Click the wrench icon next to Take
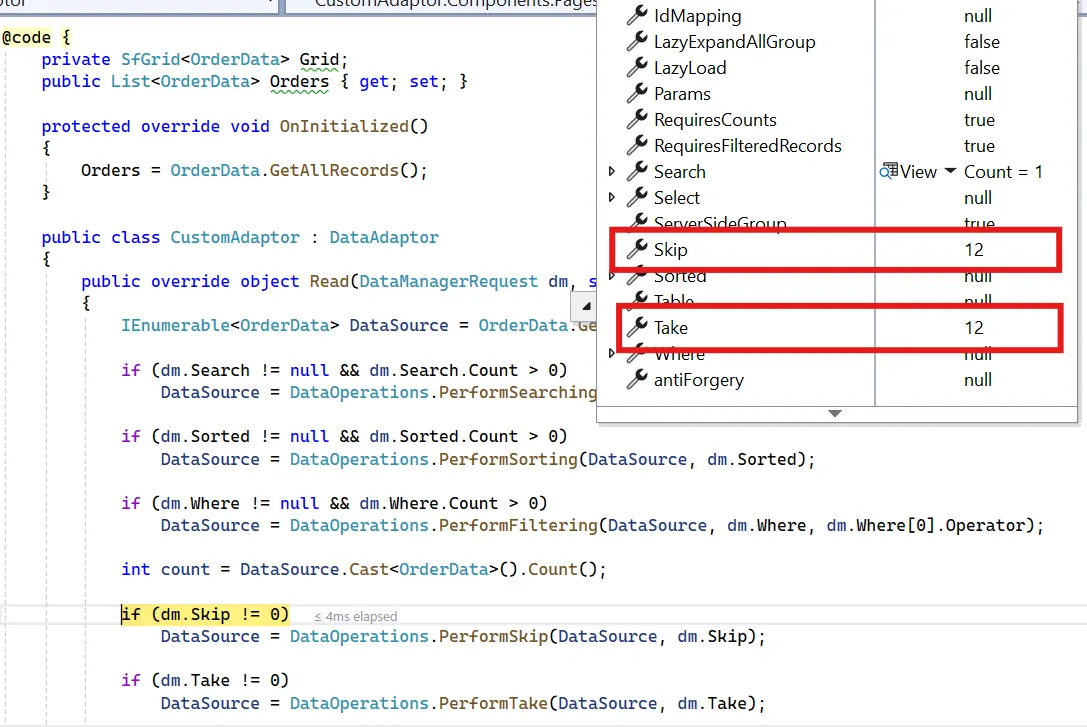This screenshot has width=1087, height=727. click(636, 327)
